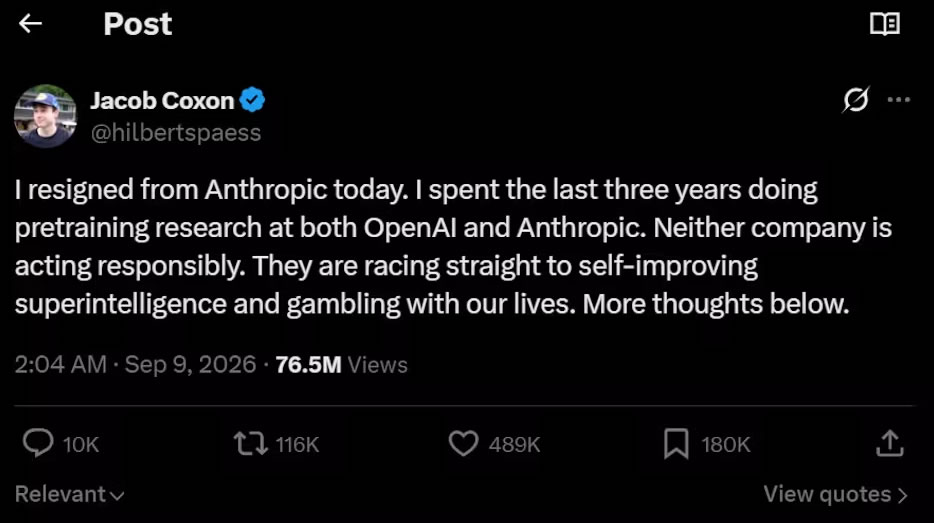Open Jacob Coxon's profile avatar
Viewport: 934px width, 523px height.
coord(45,116)
